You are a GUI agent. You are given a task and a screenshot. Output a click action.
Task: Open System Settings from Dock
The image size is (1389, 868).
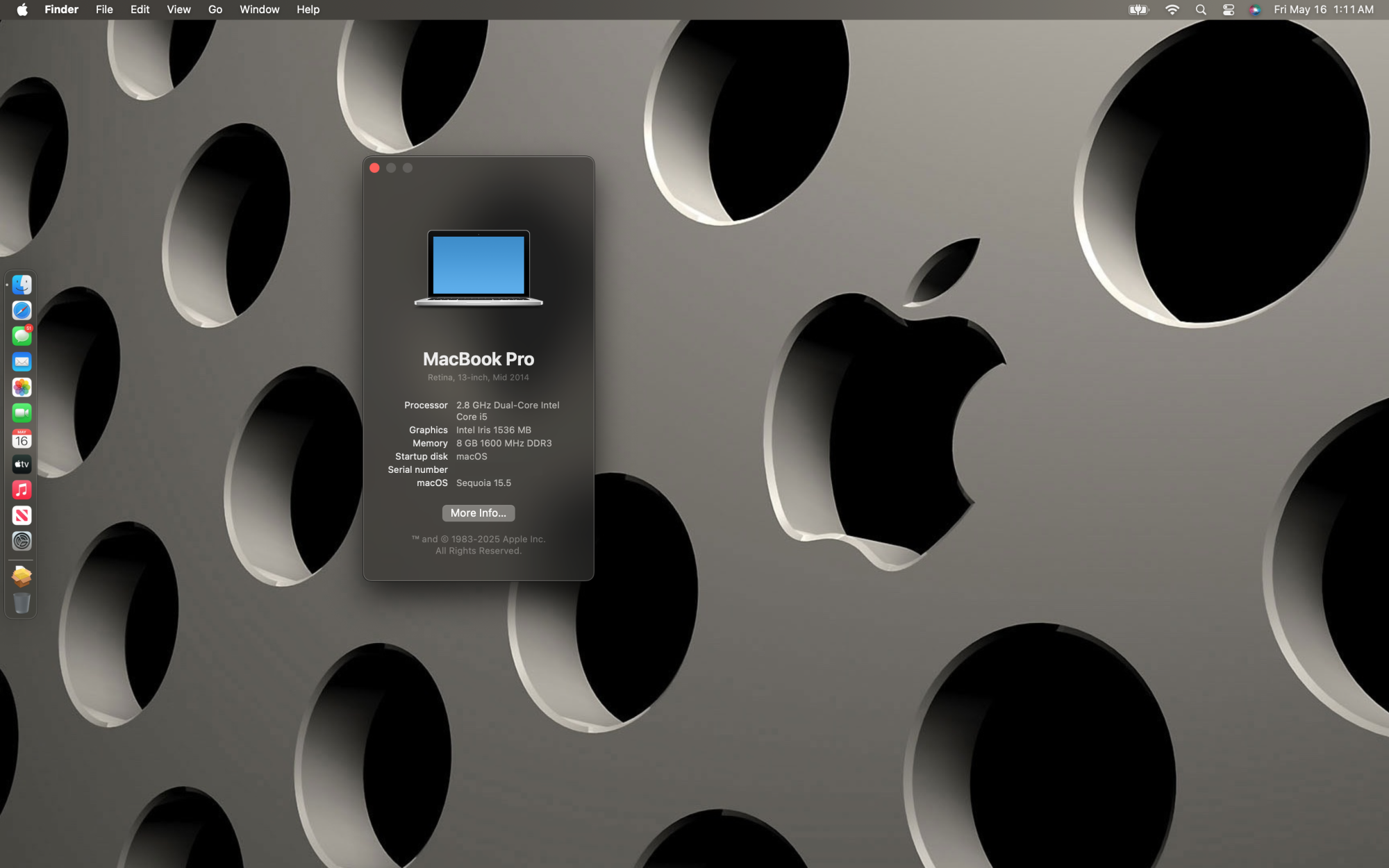pos(22,541)
